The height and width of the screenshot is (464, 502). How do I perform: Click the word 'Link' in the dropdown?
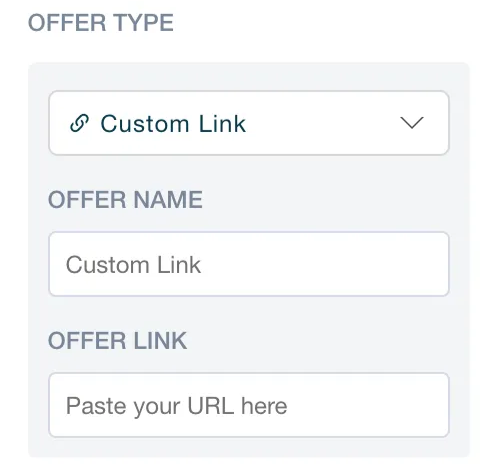[x=222, y=124]
